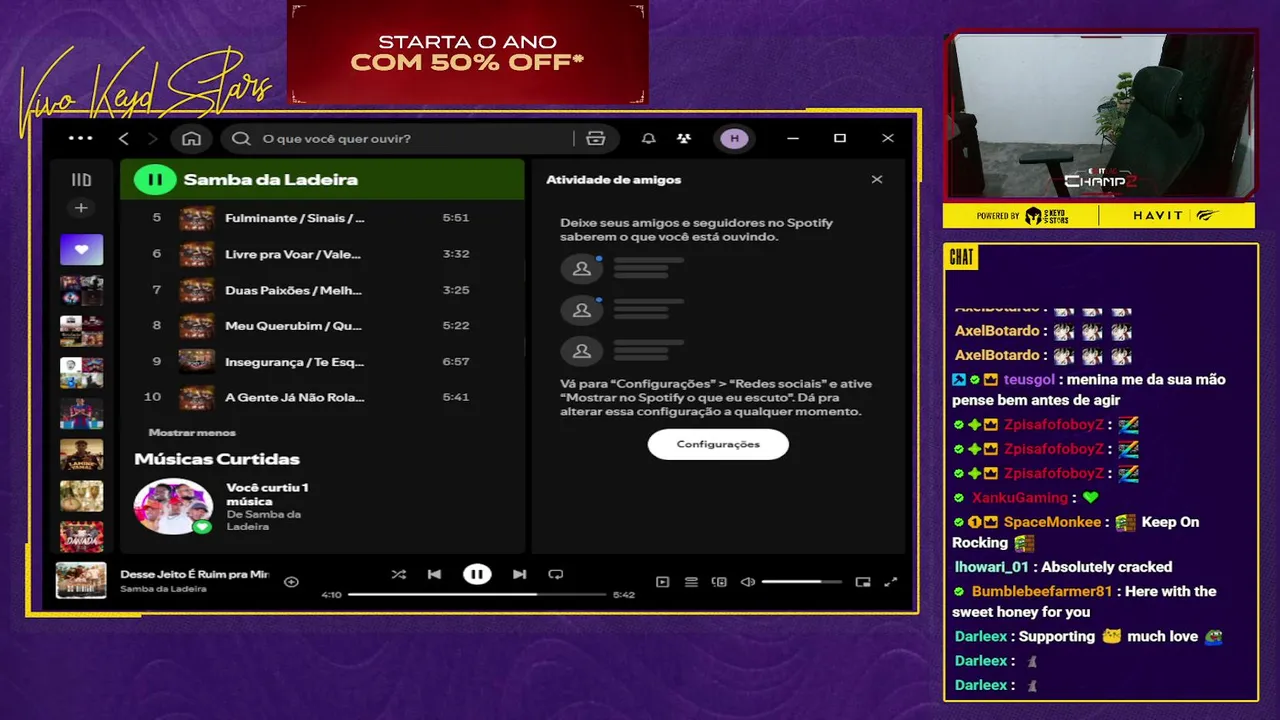Mute with the volume speaker icon
Viewport: 1280px width, 720px height.
747,582
